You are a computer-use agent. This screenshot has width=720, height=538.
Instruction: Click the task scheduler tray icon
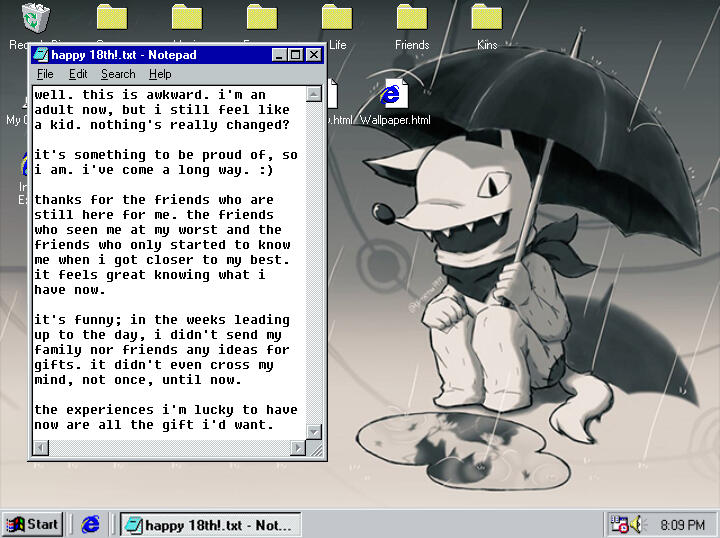pyautogui.click(x=619, y=524)
